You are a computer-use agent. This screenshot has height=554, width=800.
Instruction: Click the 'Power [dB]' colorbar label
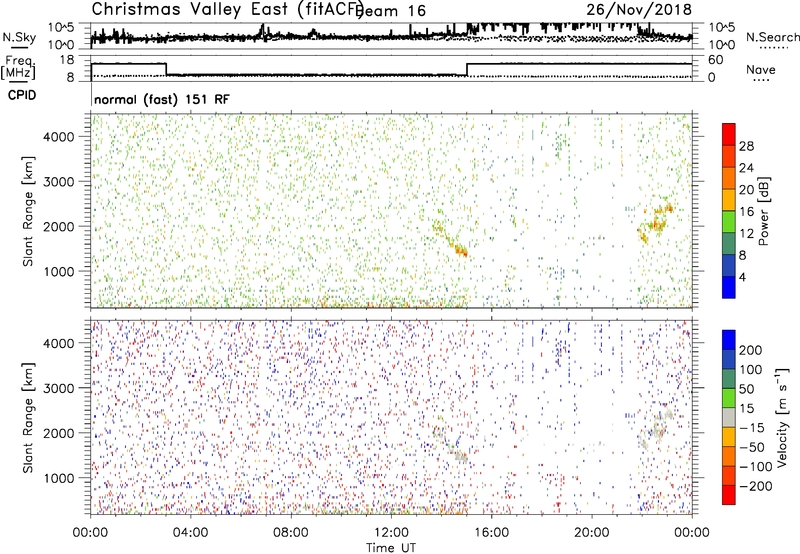coord(763,211)
